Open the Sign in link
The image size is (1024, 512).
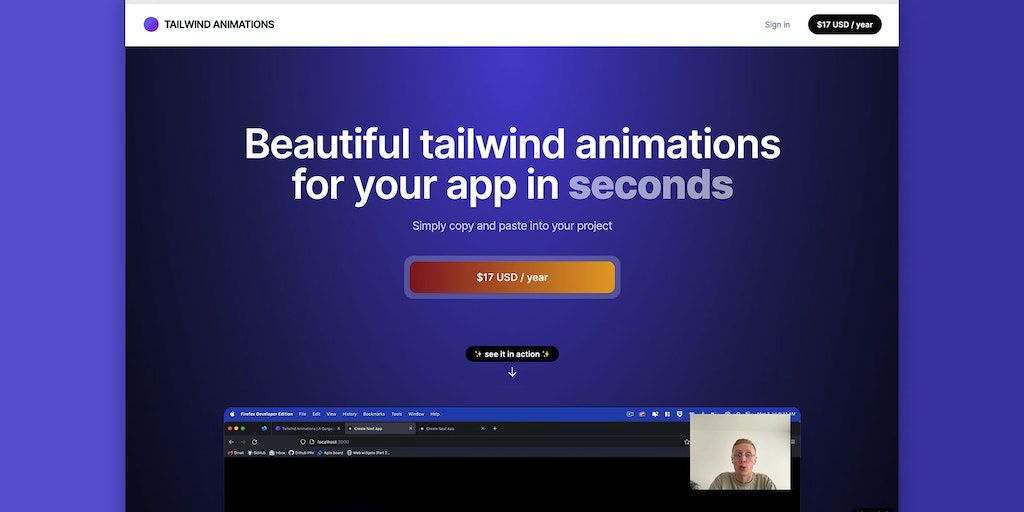[777, 25]
